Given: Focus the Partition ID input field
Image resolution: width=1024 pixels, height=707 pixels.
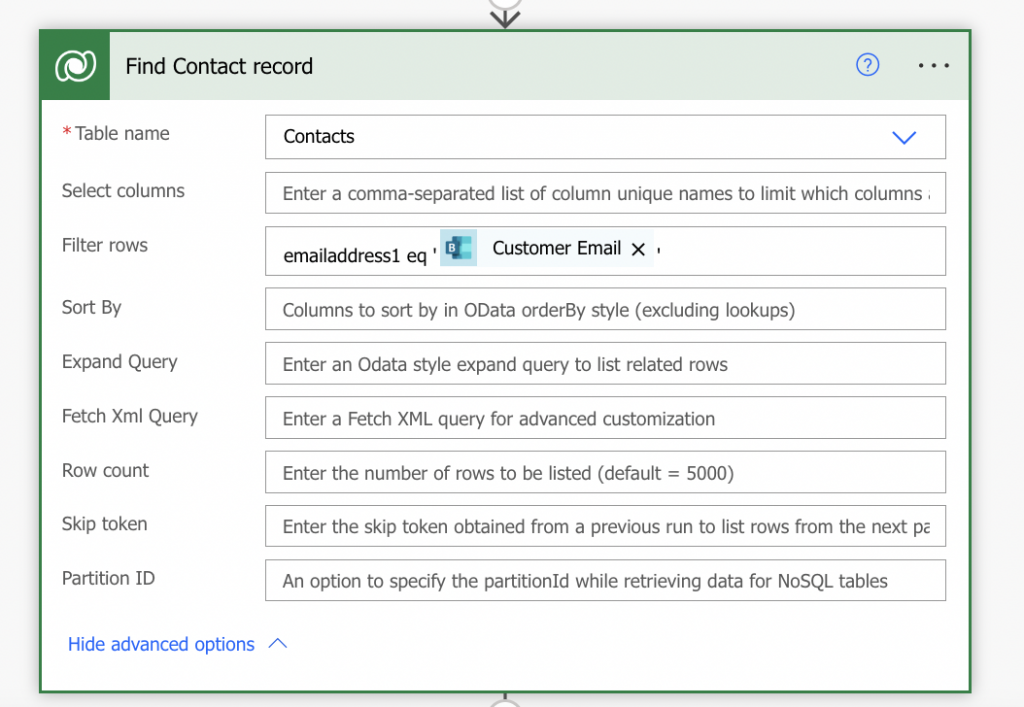Looking at the screenshot, I should point(605,580).
